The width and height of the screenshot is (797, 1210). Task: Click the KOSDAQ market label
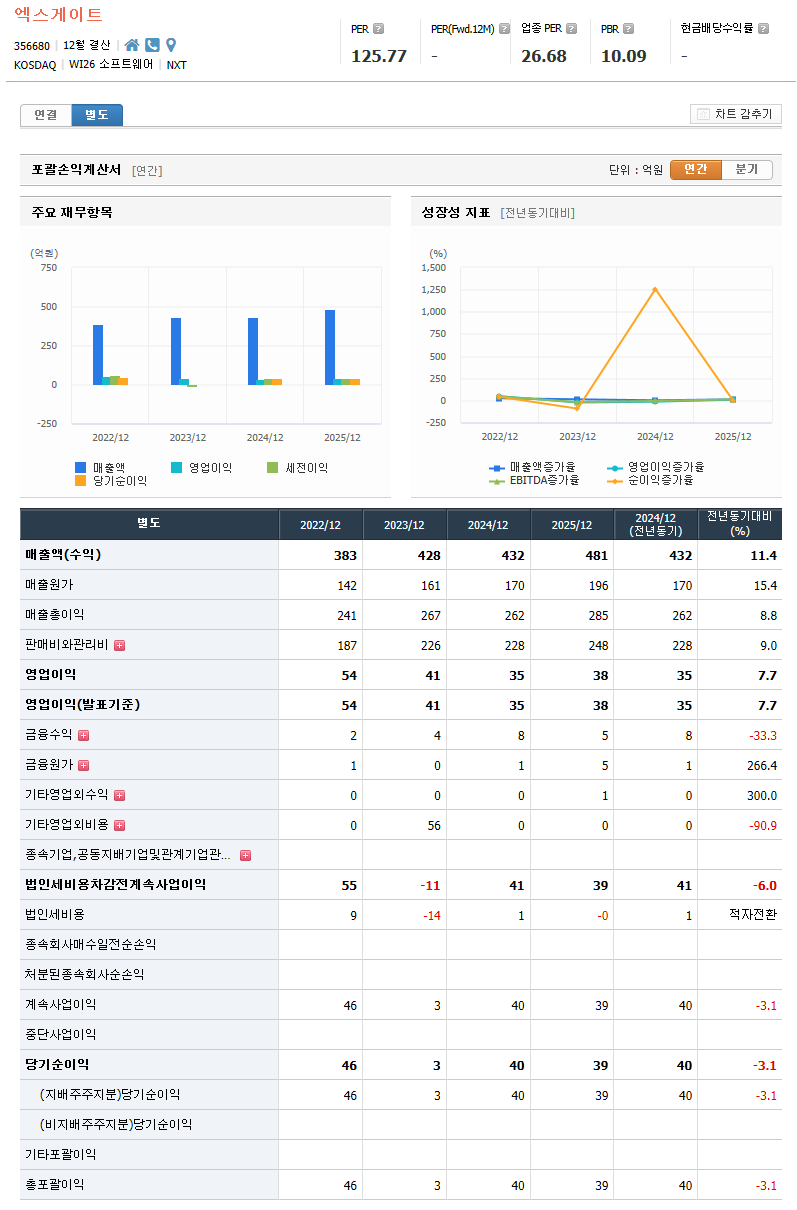[35, 65]
